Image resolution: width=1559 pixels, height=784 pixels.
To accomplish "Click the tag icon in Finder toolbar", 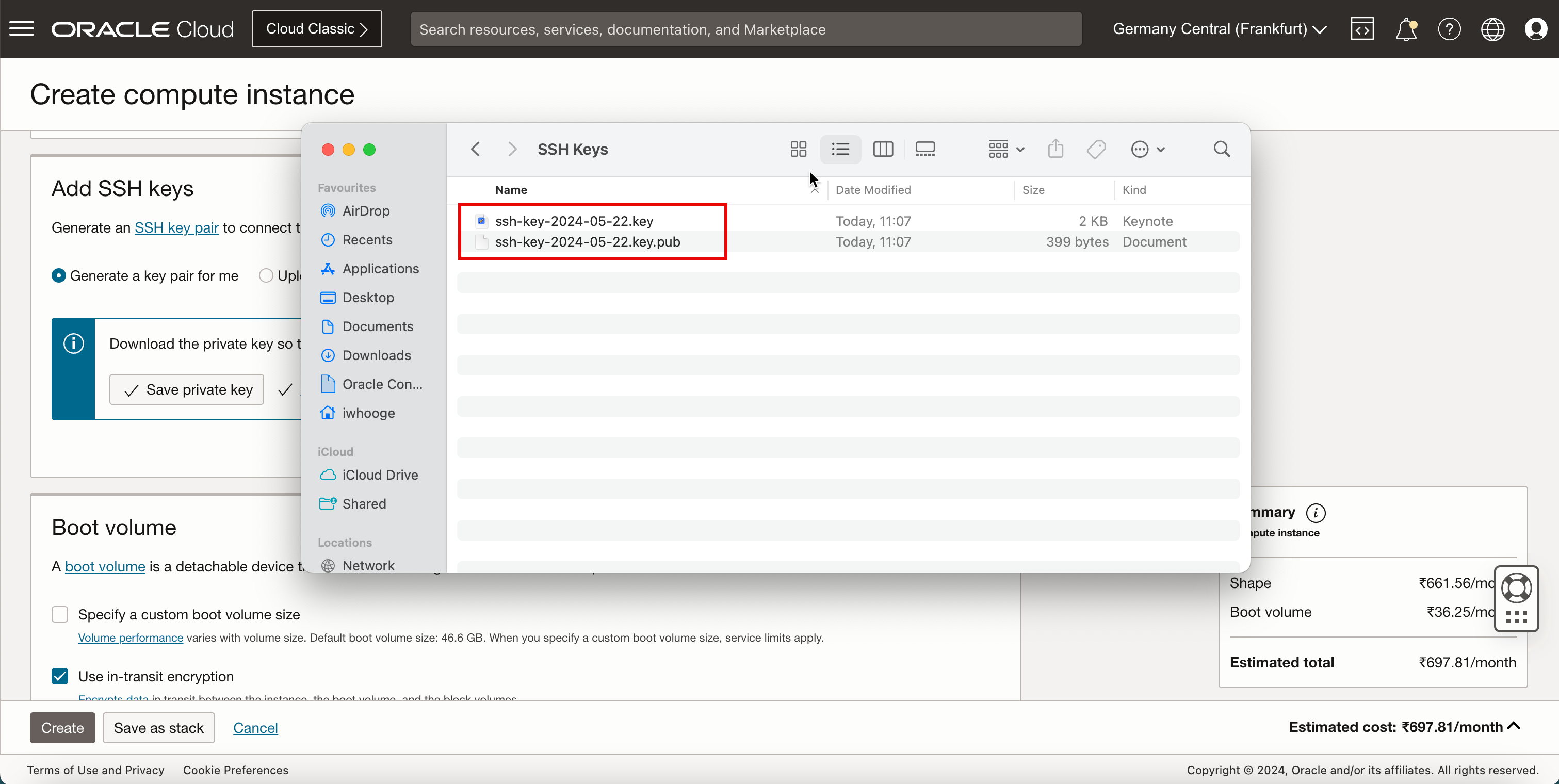I will 1096,149.
